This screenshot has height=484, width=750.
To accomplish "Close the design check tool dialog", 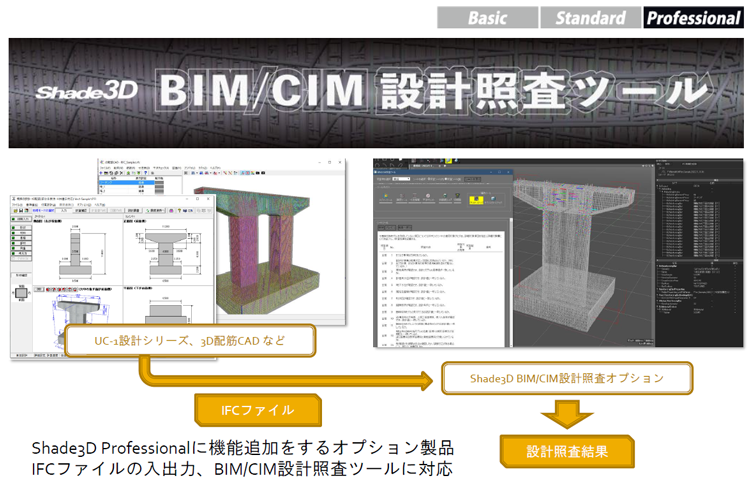I will click(x=508, y=172).
